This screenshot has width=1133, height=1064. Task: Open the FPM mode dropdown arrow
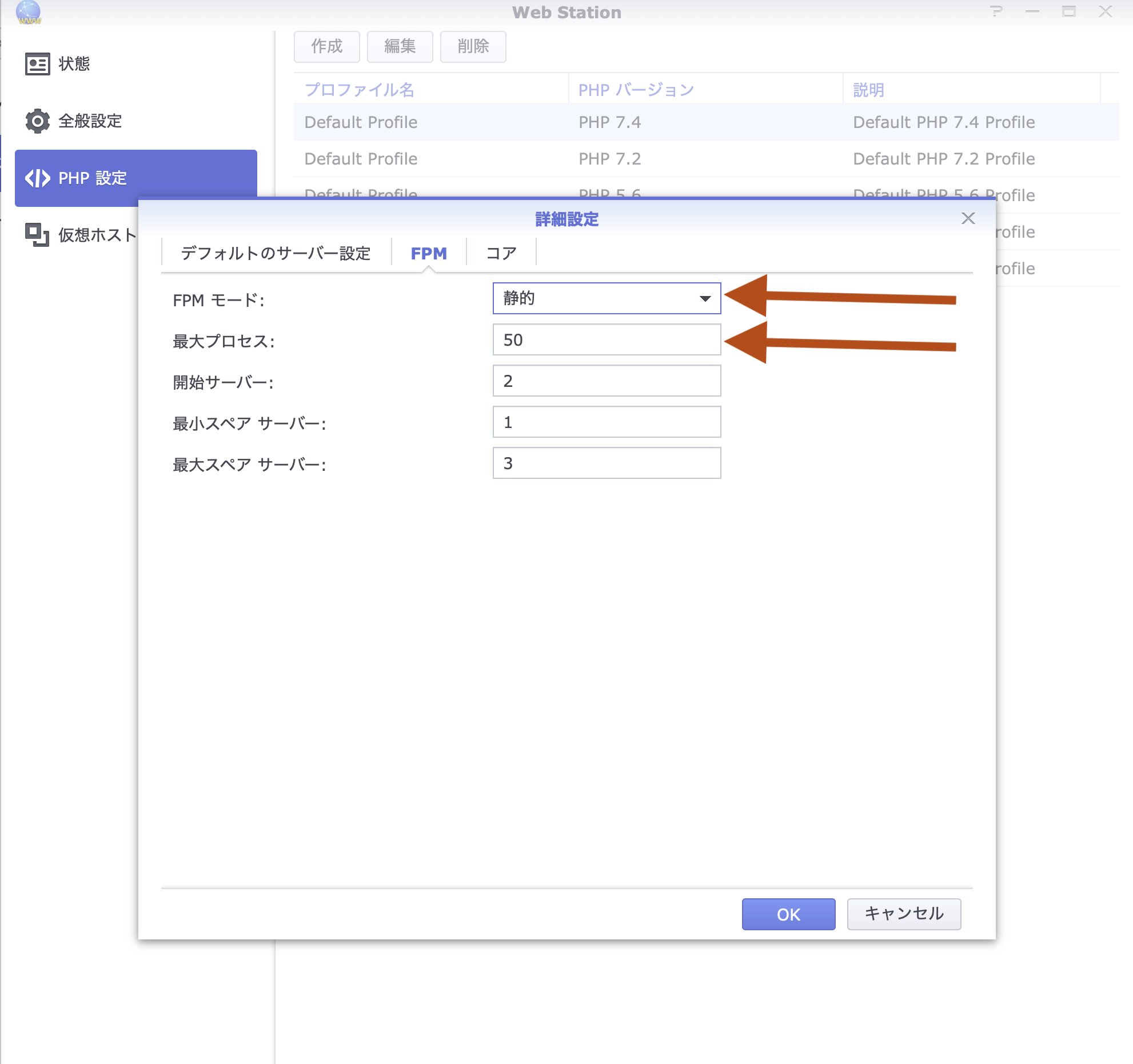tap(705, 298)
